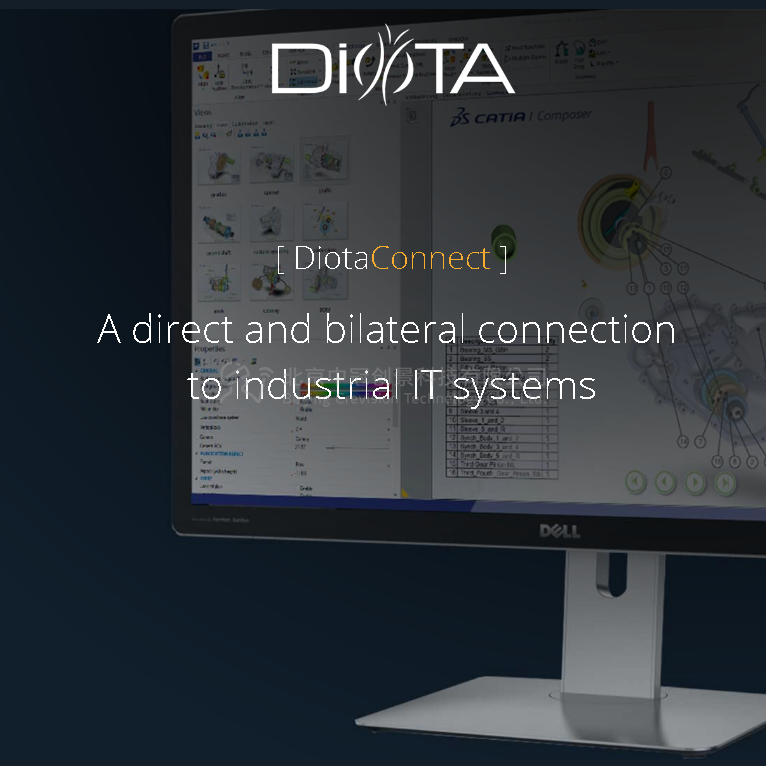This screenshot has height=766, width=766.
Task: Select BOM row 'Sleeve_1_and_2'
Action: tap(502, 420)
